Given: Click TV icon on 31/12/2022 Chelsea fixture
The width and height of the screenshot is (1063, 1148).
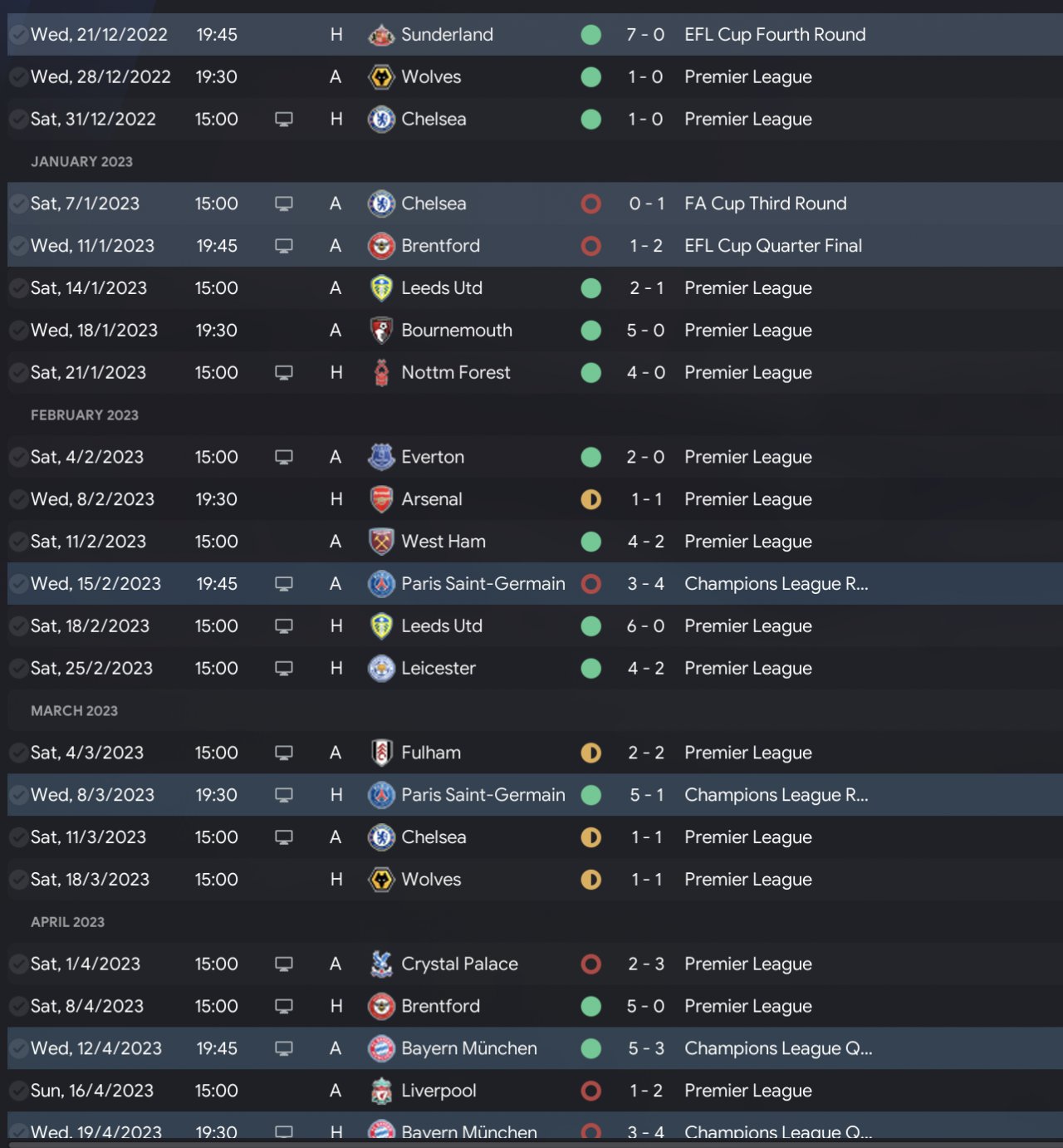Looking at the screenshot, I should (284, 120).
